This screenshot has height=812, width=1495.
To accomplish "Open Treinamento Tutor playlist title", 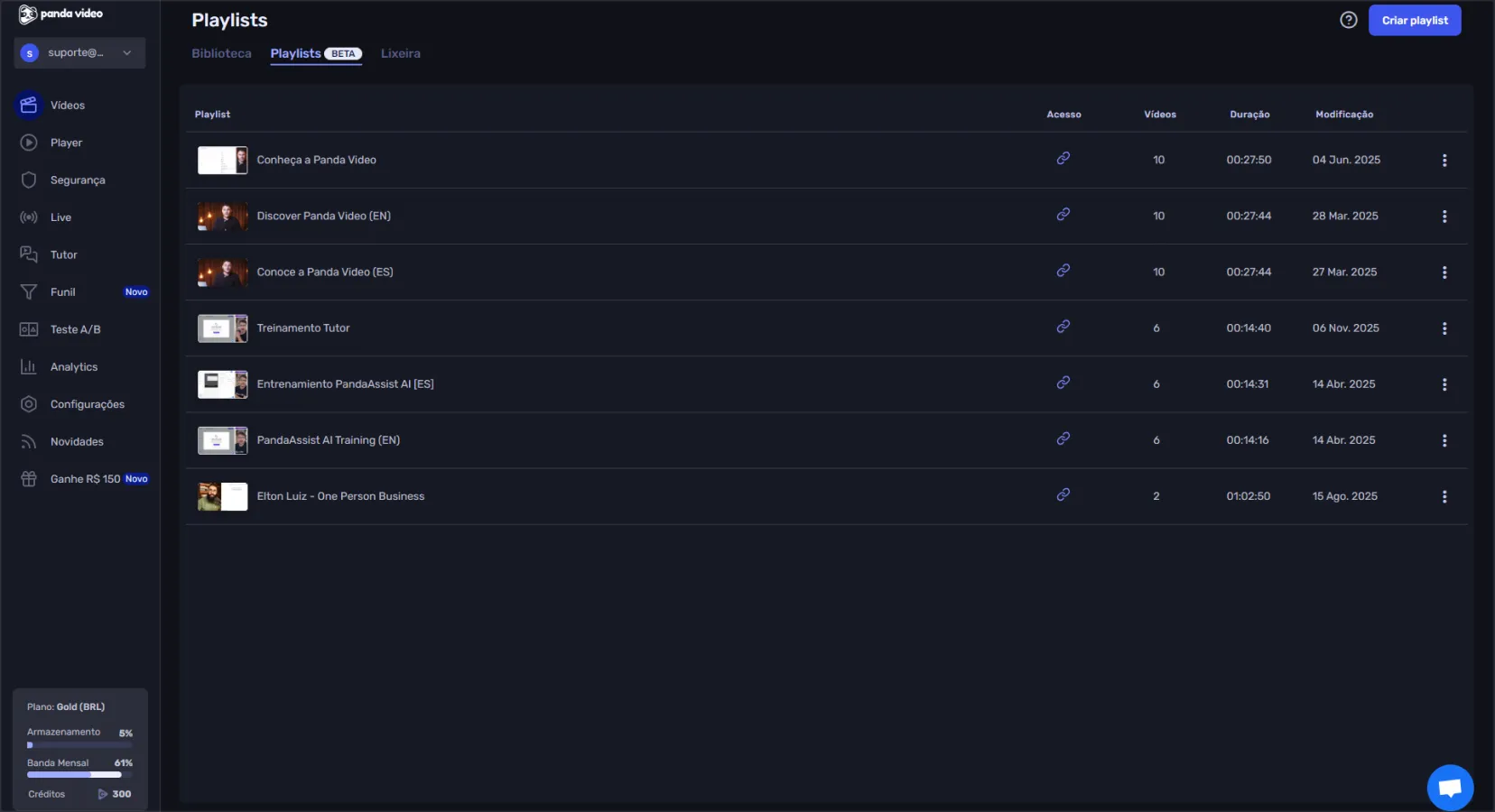I will click(303, 328).
